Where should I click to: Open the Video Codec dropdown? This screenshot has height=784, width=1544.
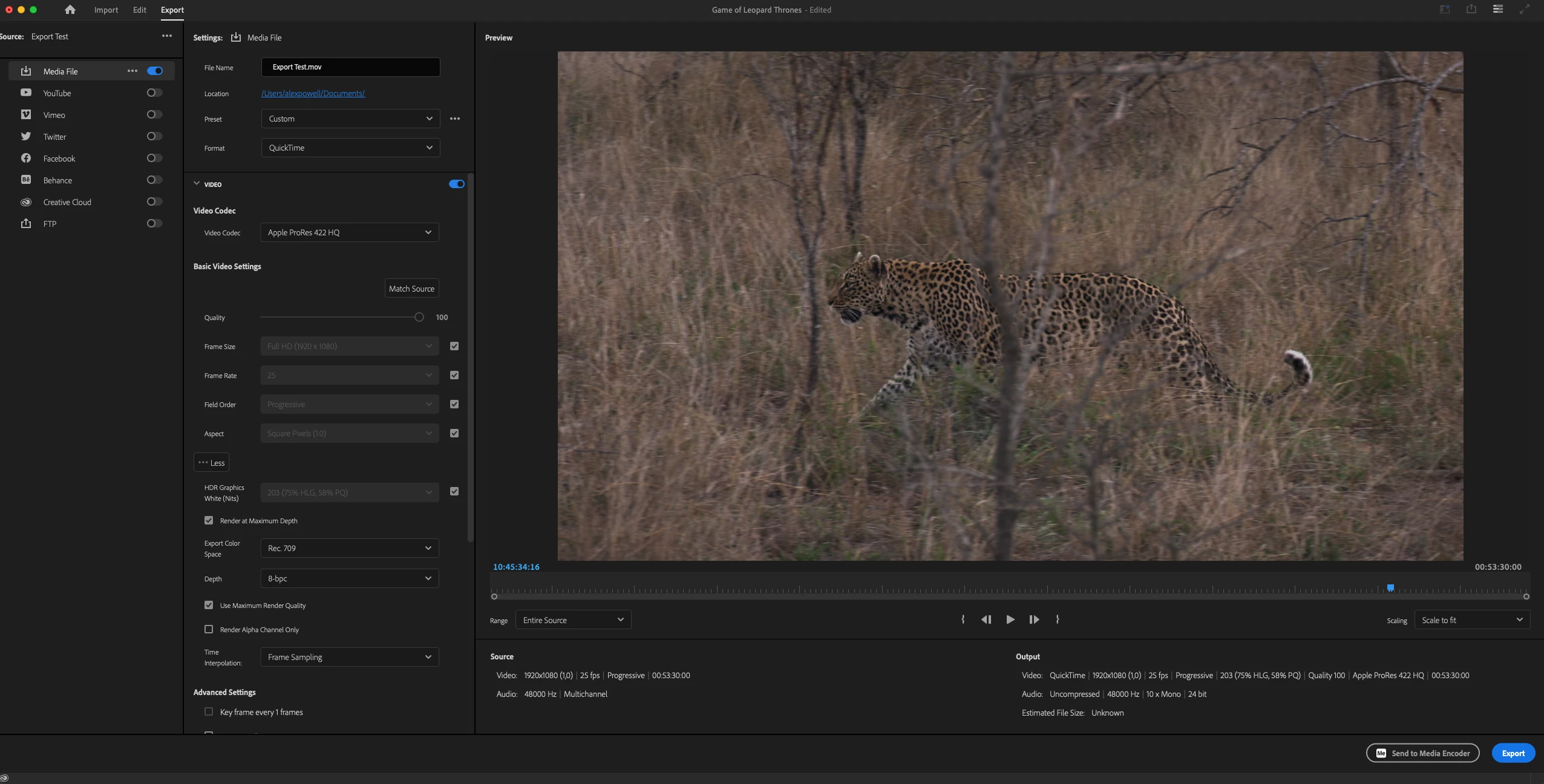tap(350, 232)
